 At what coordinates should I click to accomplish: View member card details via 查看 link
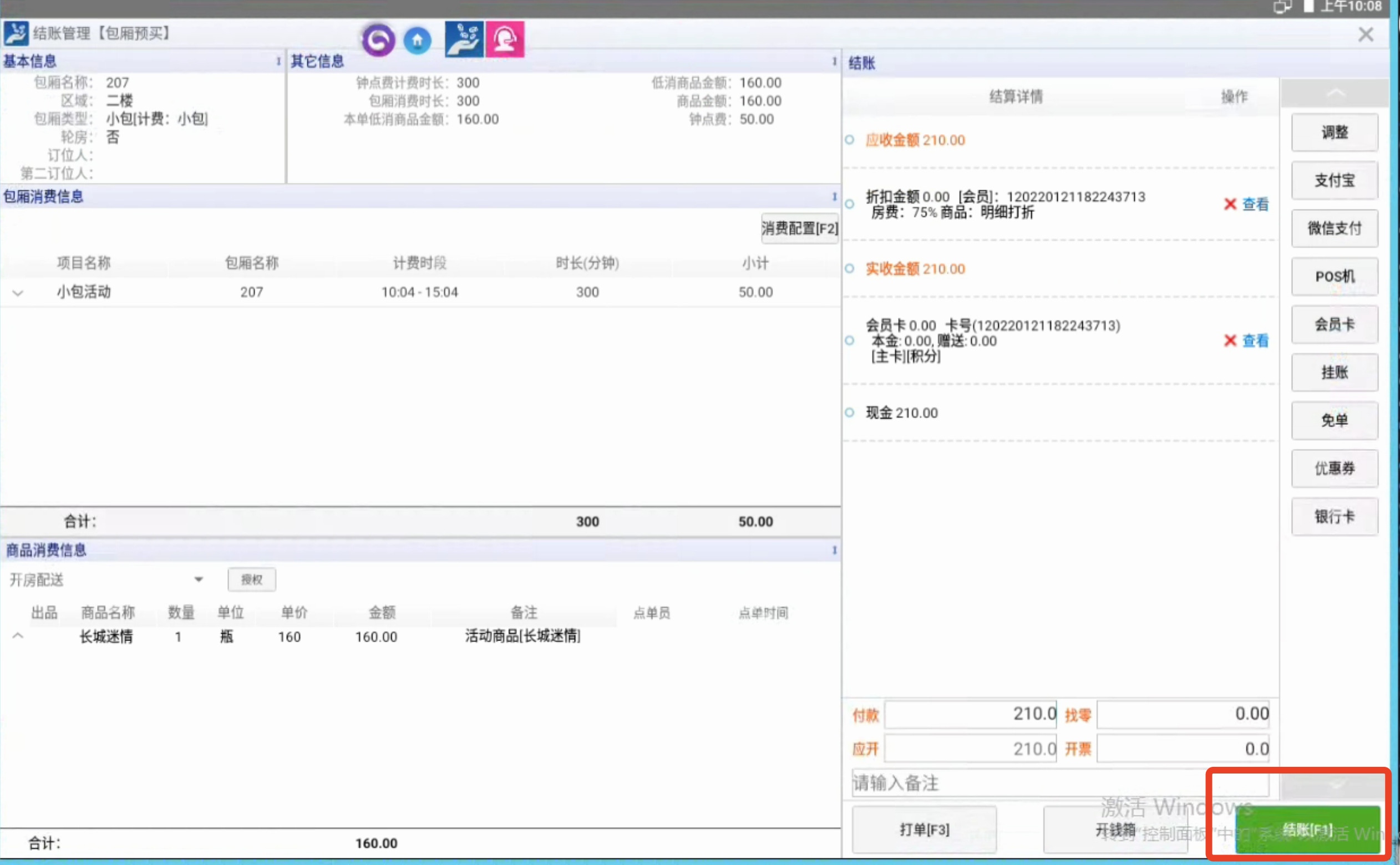(1255, 341)
